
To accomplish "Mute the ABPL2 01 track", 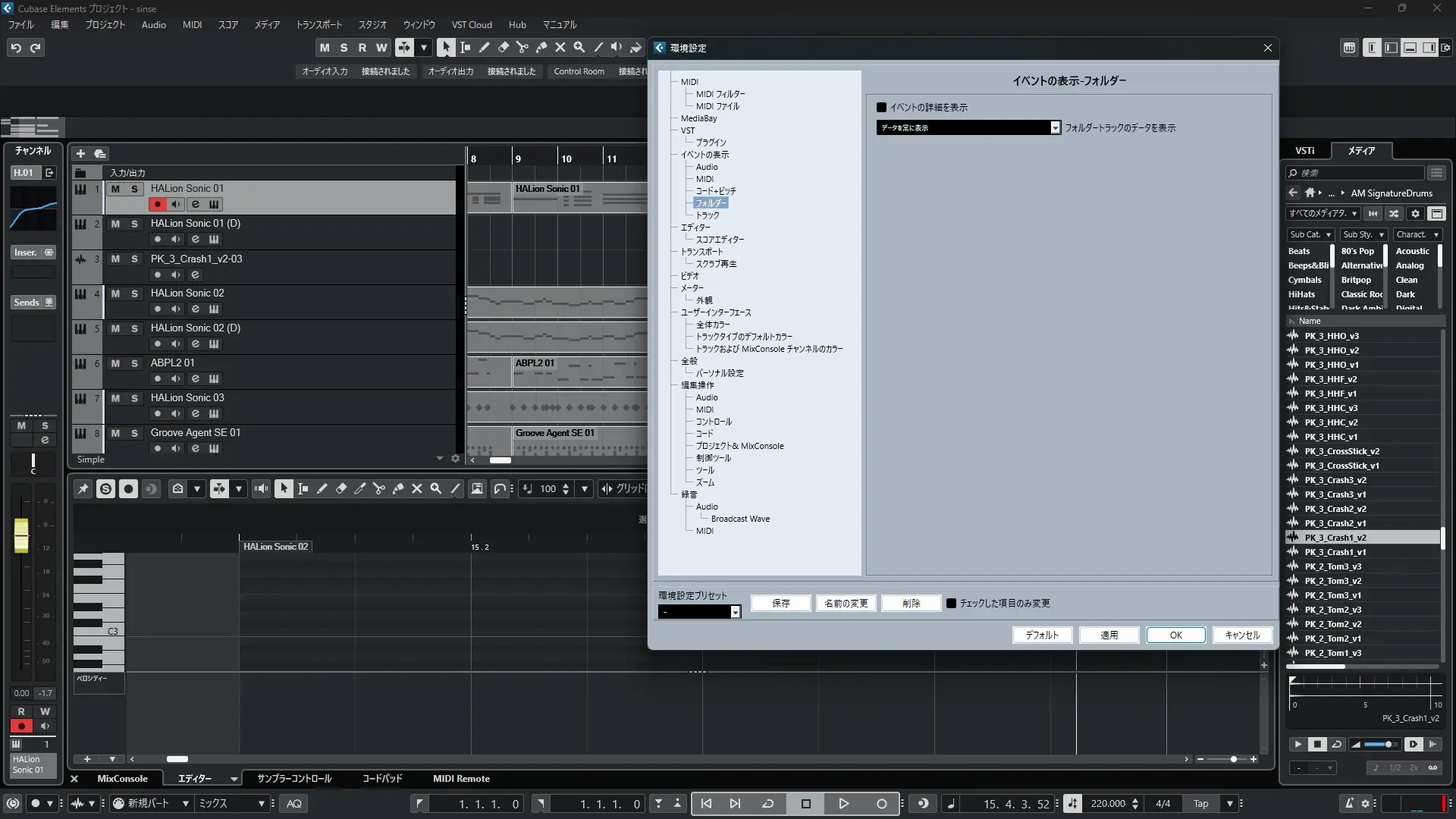I will click(115, 363).
